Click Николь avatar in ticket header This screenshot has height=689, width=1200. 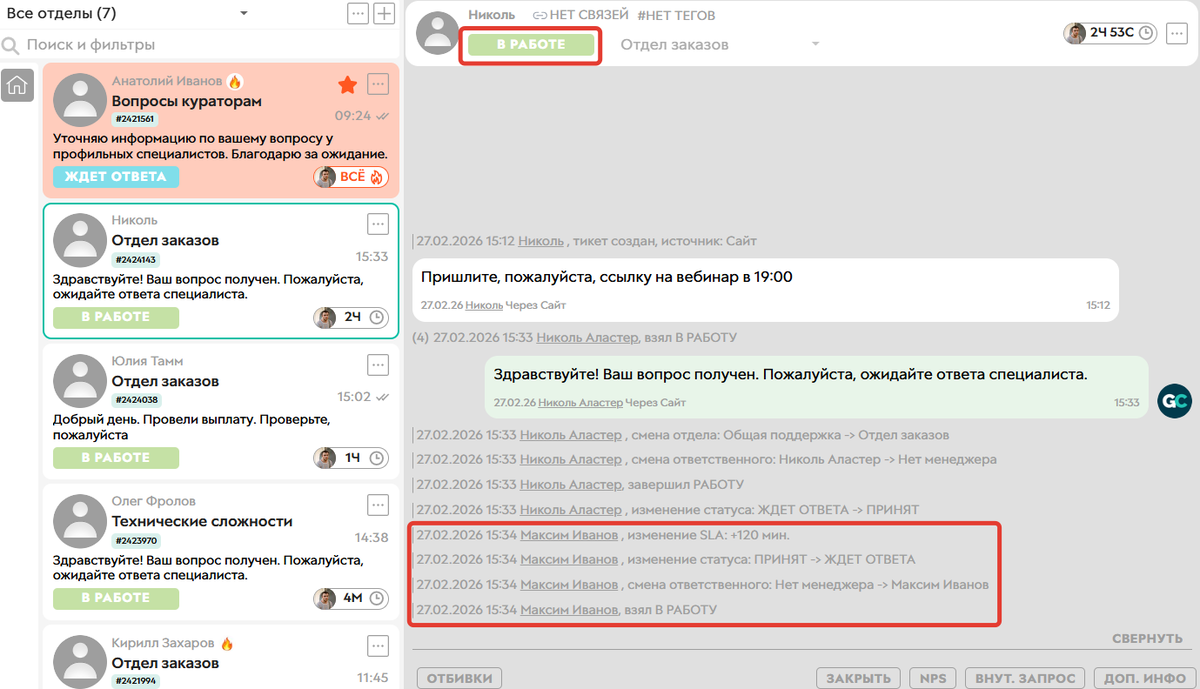[x=437, y=33]
